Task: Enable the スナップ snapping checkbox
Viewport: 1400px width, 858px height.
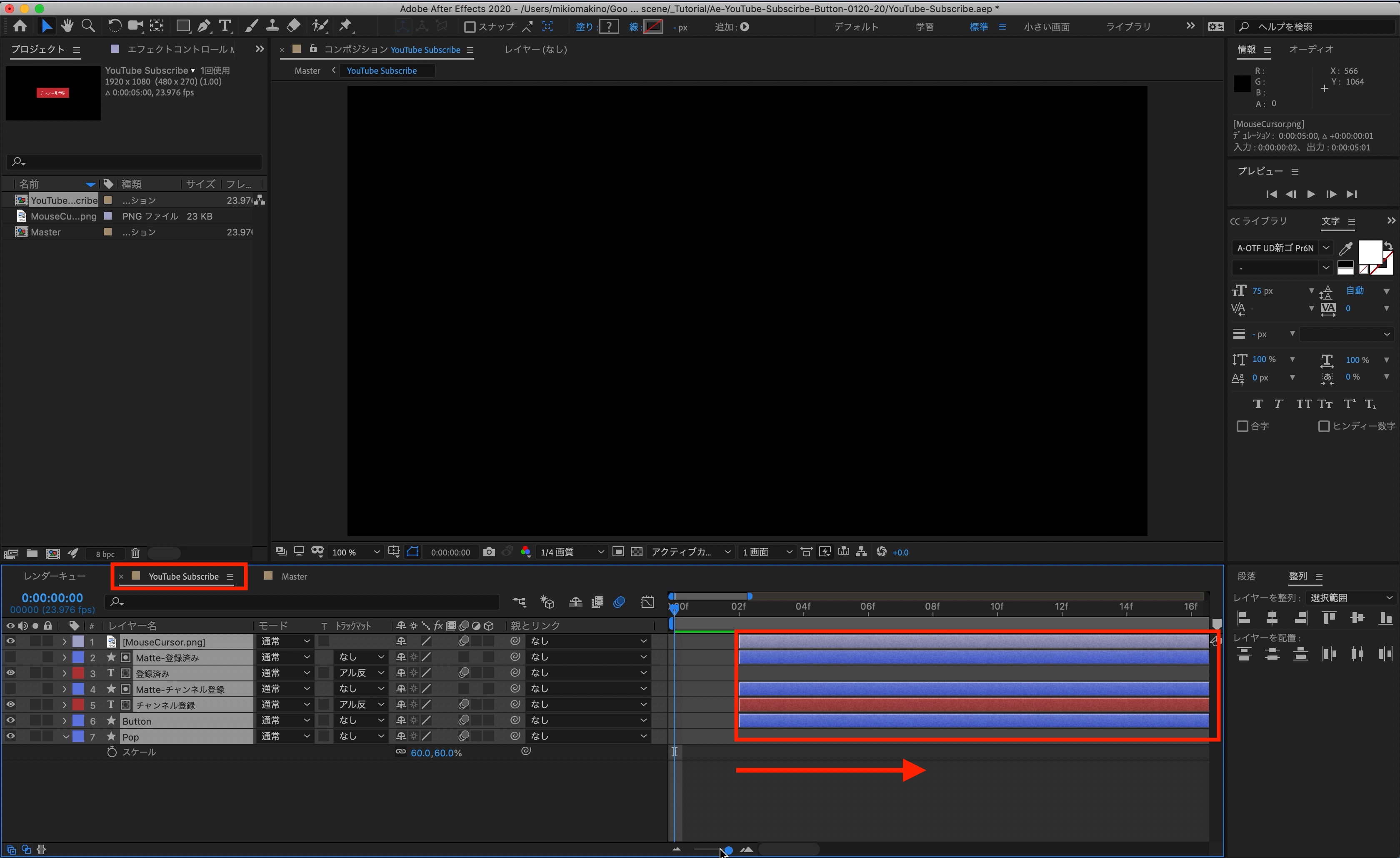Action: pyautogui.click(x=470, y=27)
